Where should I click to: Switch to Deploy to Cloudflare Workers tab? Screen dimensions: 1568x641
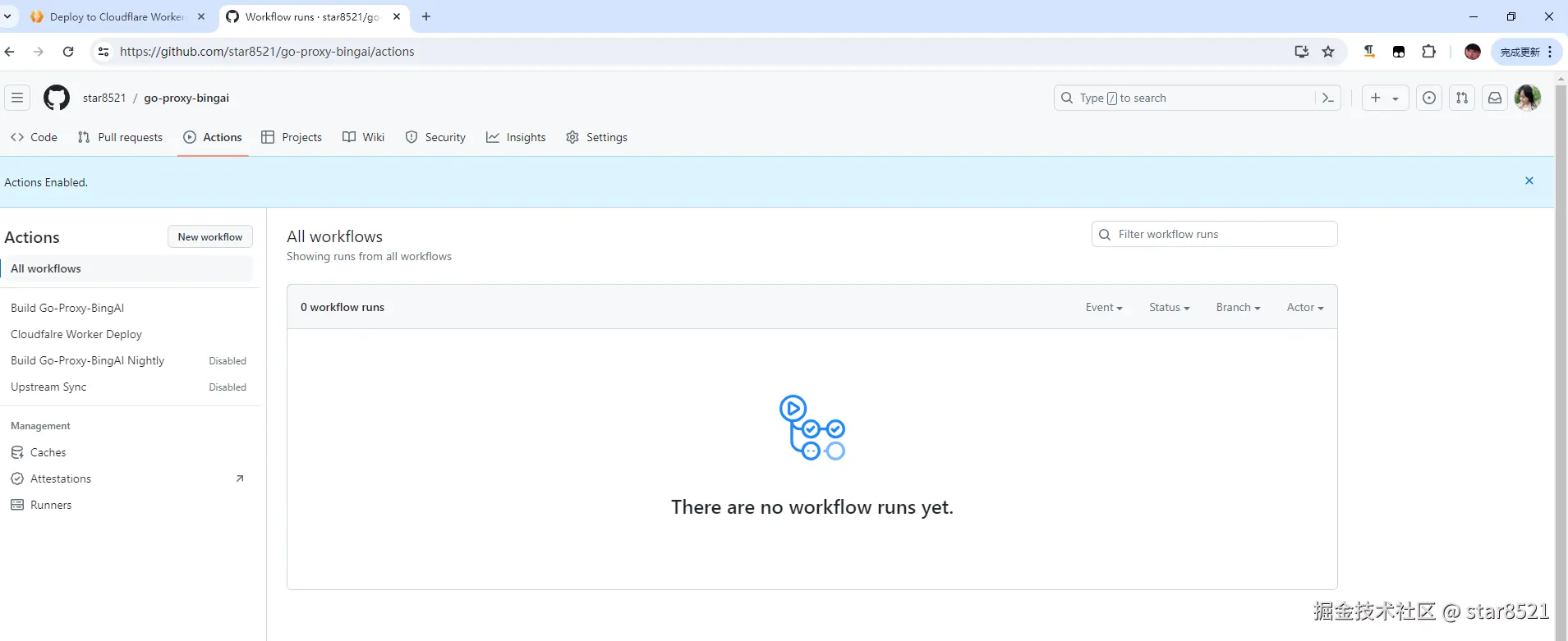point(117,16)
